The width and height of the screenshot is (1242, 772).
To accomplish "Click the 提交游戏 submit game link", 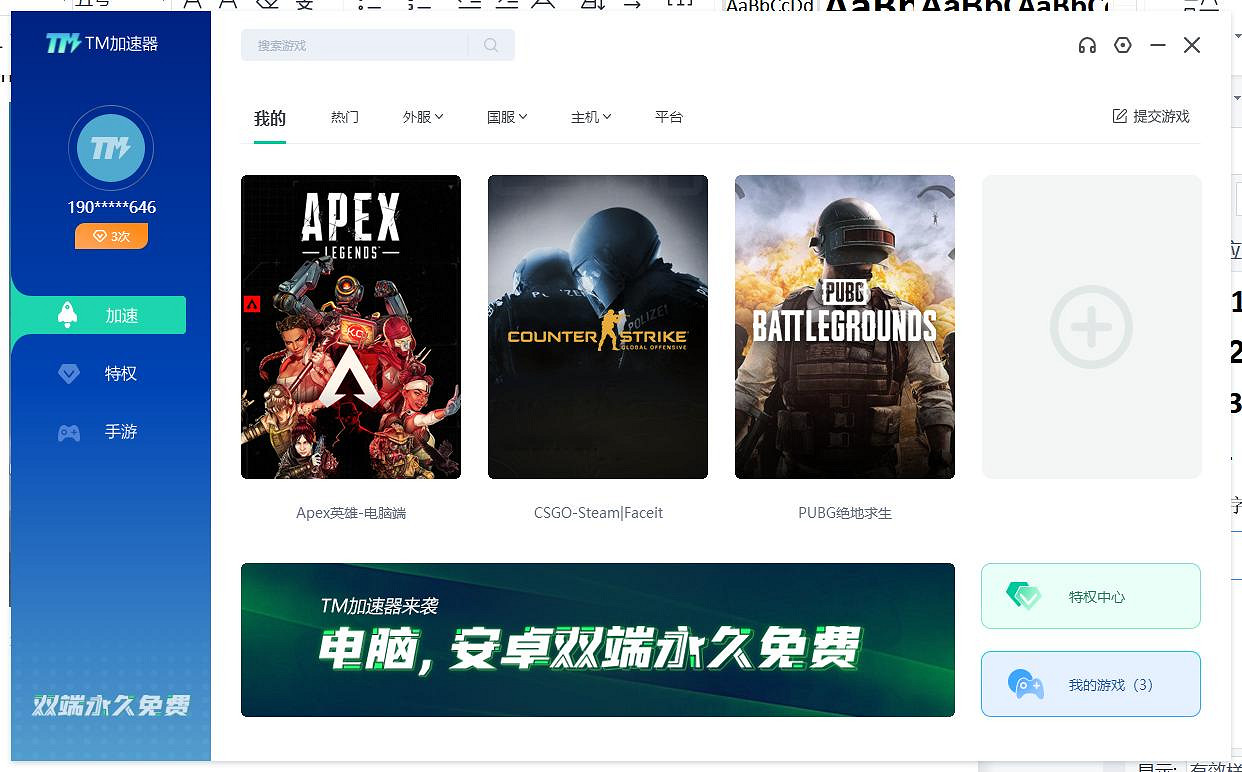I will [1150, 116].
